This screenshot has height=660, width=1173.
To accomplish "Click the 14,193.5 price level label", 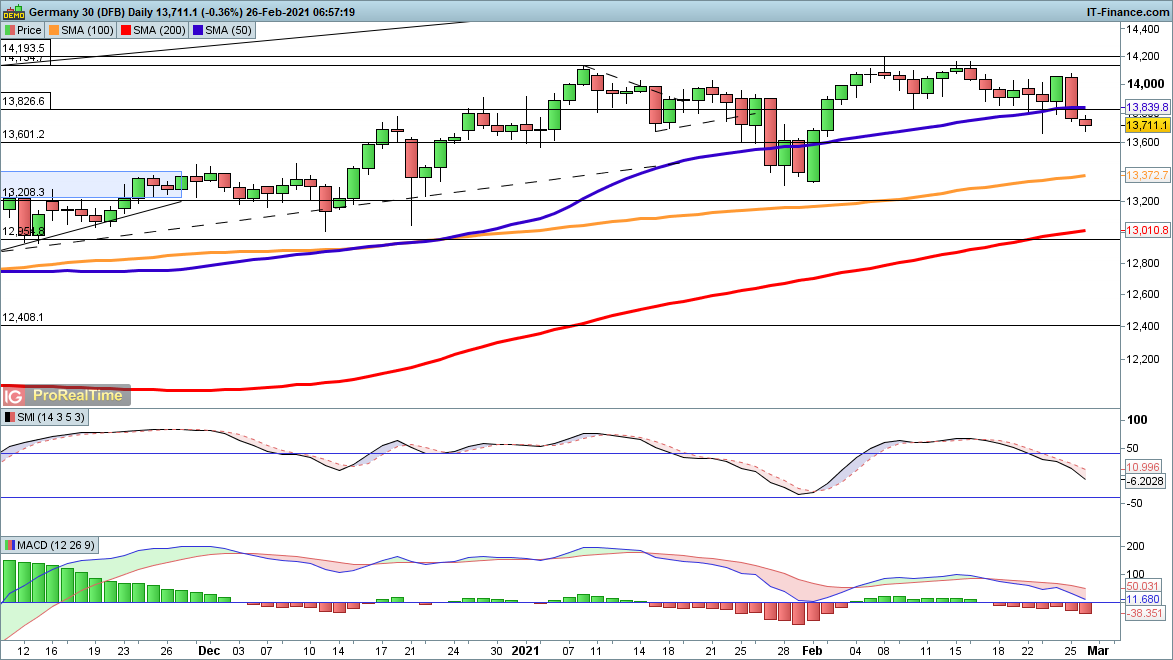I will 23,48.
